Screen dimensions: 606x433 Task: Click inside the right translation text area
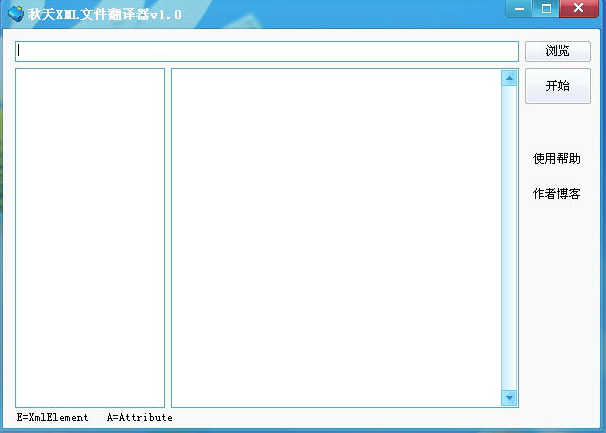pos(336,238)
